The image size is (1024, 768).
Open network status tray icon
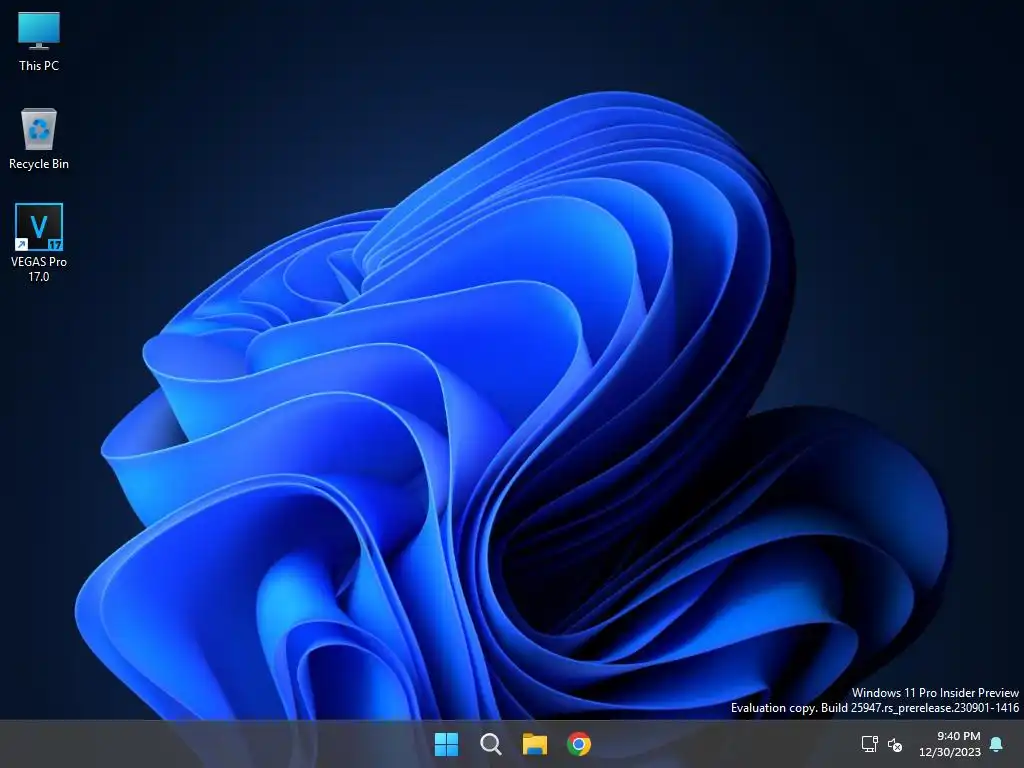tap(870, 744)
